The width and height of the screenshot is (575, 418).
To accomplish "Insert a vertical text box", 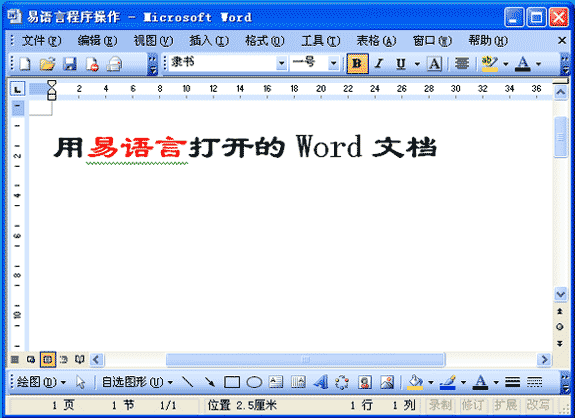I will pos(298,382).
